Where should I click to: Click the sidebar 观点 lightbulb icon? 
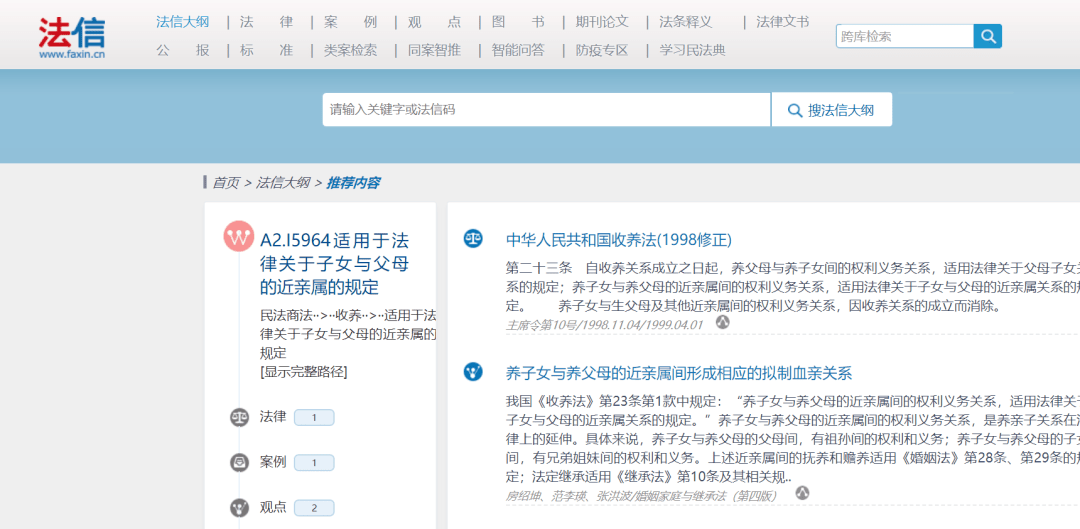click(x=239, y=508)
